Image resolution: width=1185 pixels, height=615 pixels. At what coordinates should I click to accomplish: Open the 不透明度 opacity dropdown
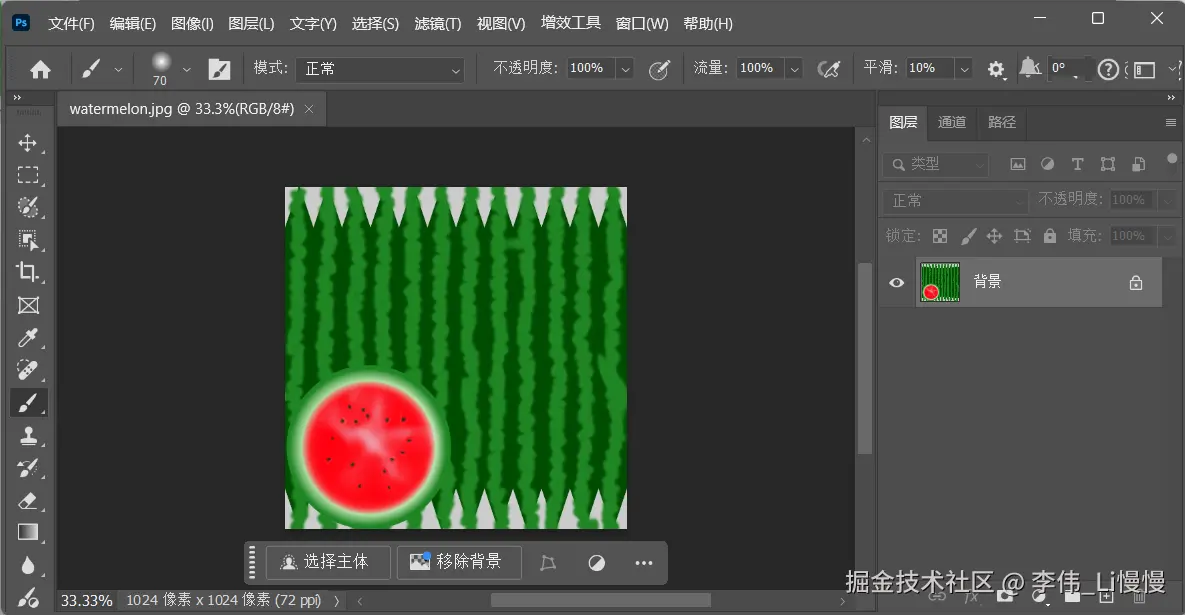(625, 69)
